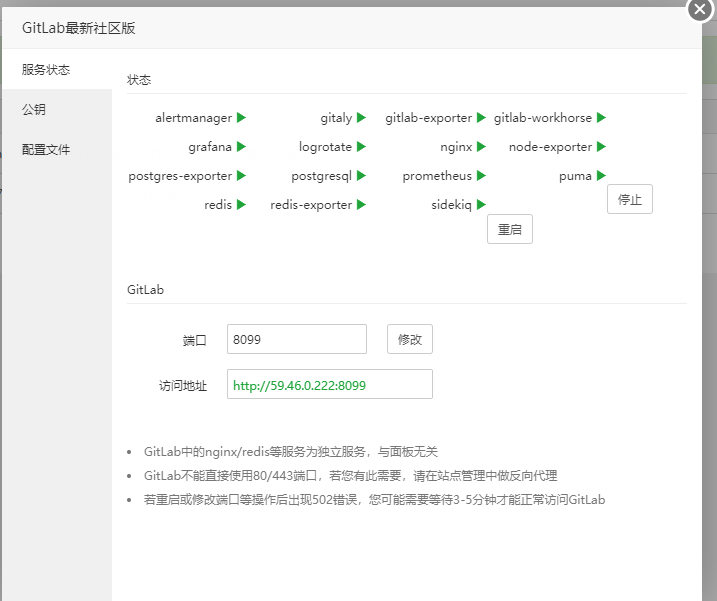Open the 配置文件 tab
This screenshot has width=717, height=601.
57,150
